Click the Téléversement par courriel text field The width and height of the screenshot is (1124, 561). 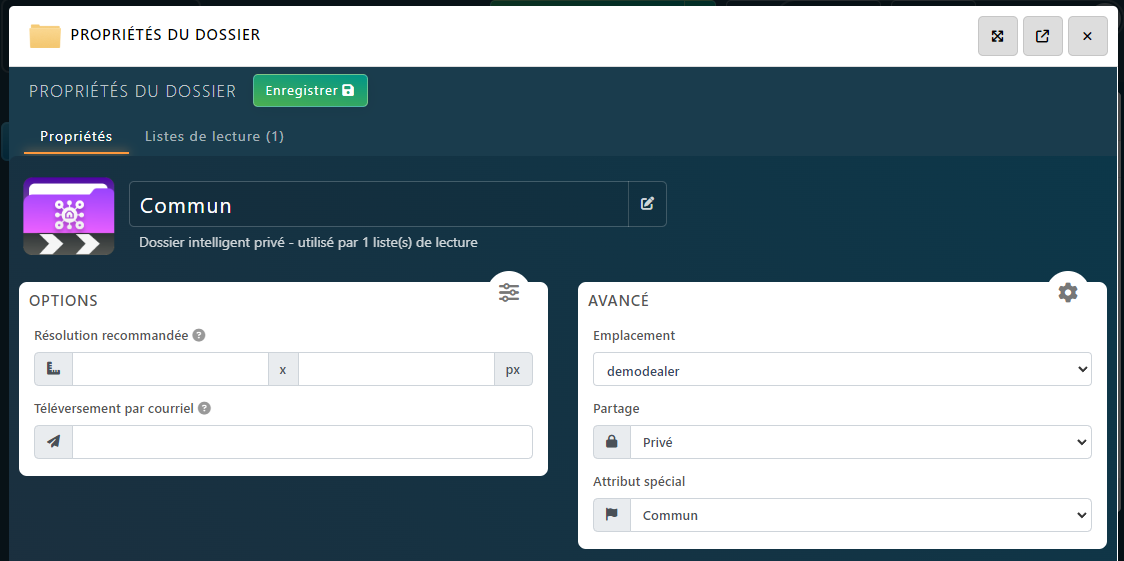click(x=302, y=442)
